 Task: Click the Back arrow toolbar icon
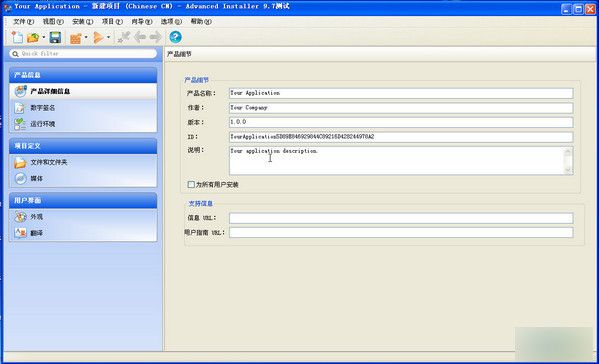click(140, 37)
